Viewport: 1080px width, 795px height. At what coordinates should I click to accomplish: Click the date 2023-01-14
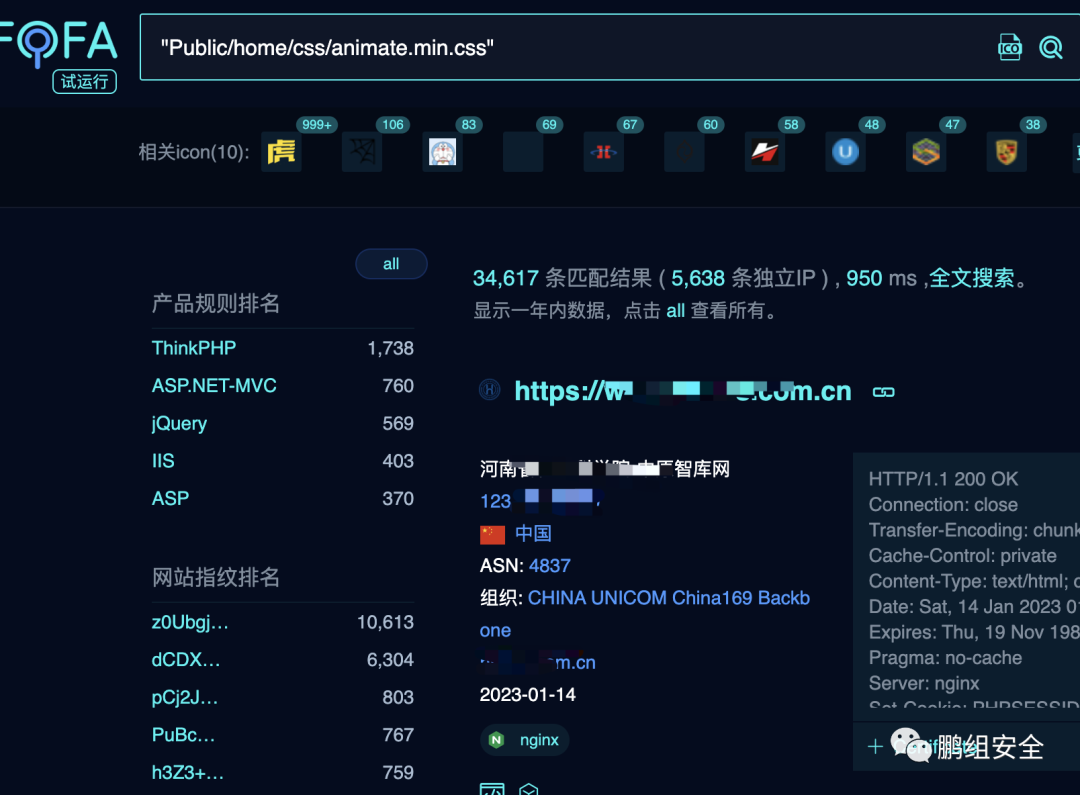[528, 694]
